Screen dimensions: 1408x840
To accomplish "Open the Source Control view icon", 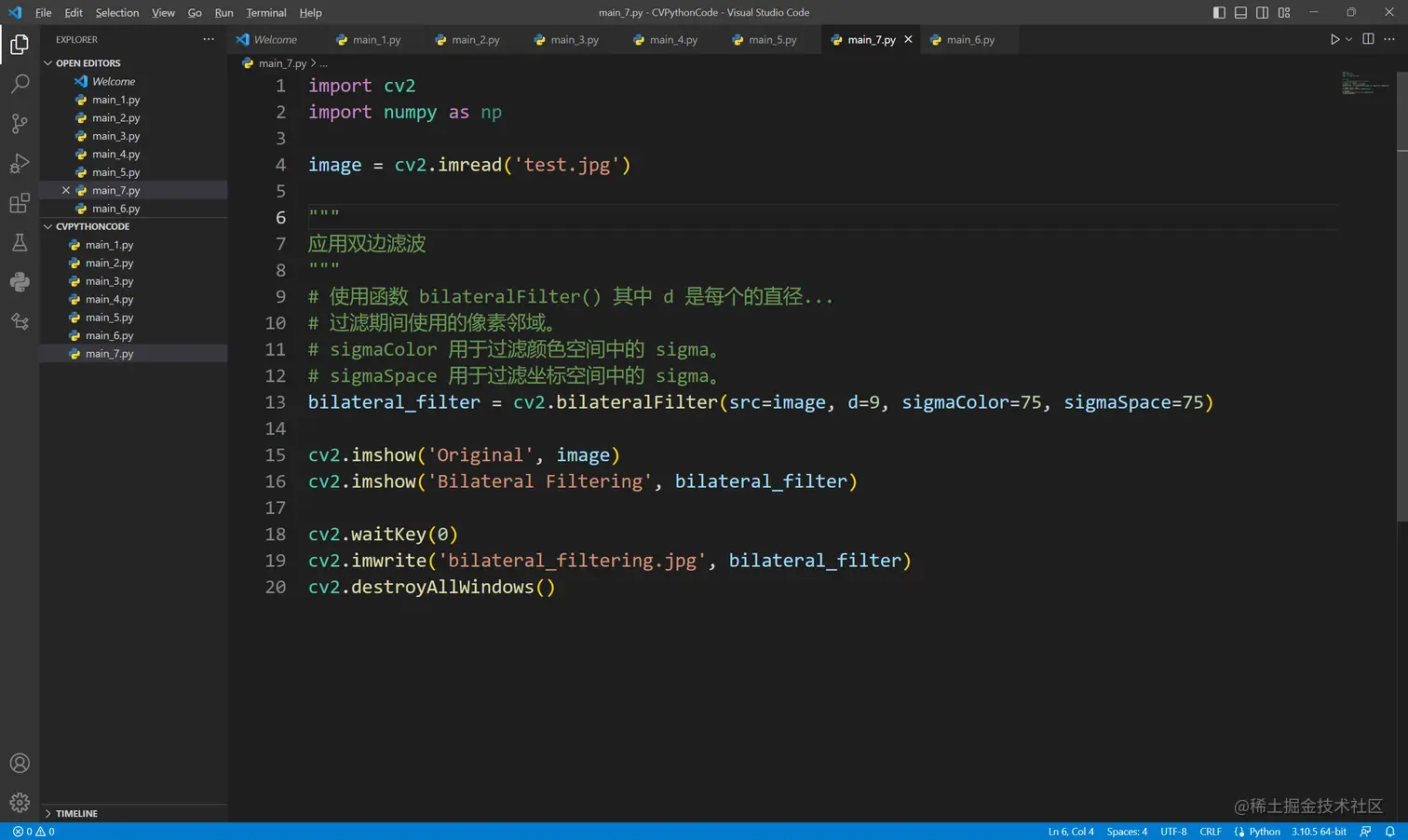I will point(20,124).
